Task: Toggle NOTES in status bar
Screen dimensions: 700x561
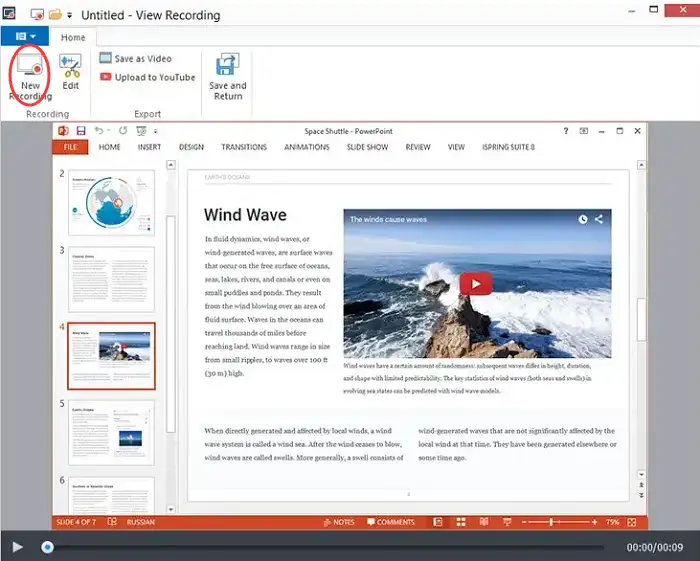Action: 339,522
